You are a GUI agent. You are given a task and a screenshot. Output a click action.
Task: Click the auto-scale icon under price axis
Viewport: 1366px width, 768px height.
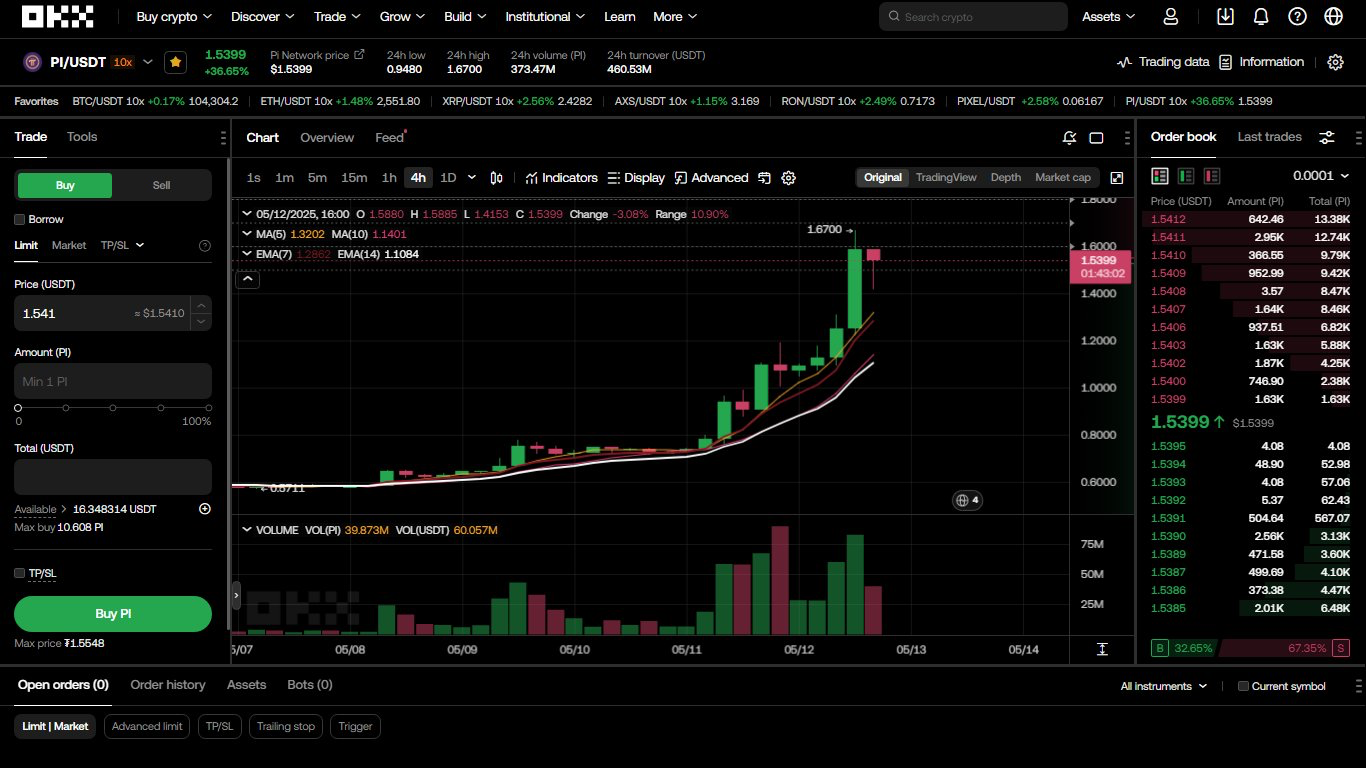point(1102,649)
